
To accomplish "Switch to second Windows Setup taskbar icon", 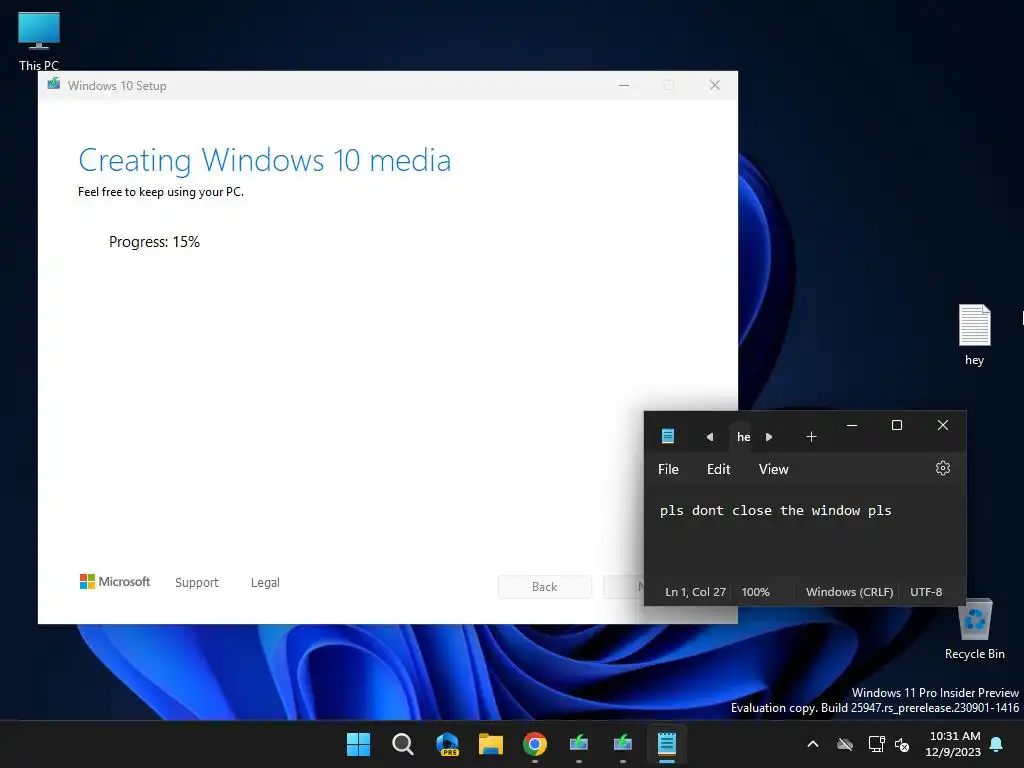I will 623,744.
